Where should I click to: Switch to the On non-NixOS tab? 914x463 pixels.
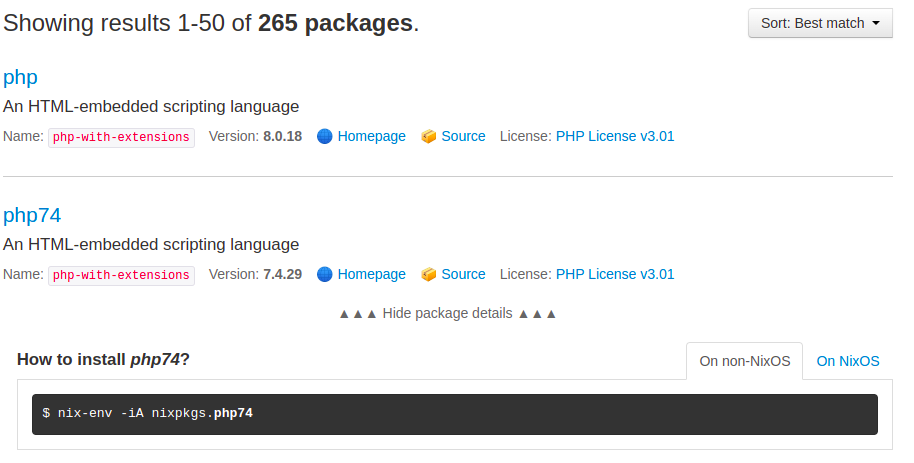click(744, 361)
